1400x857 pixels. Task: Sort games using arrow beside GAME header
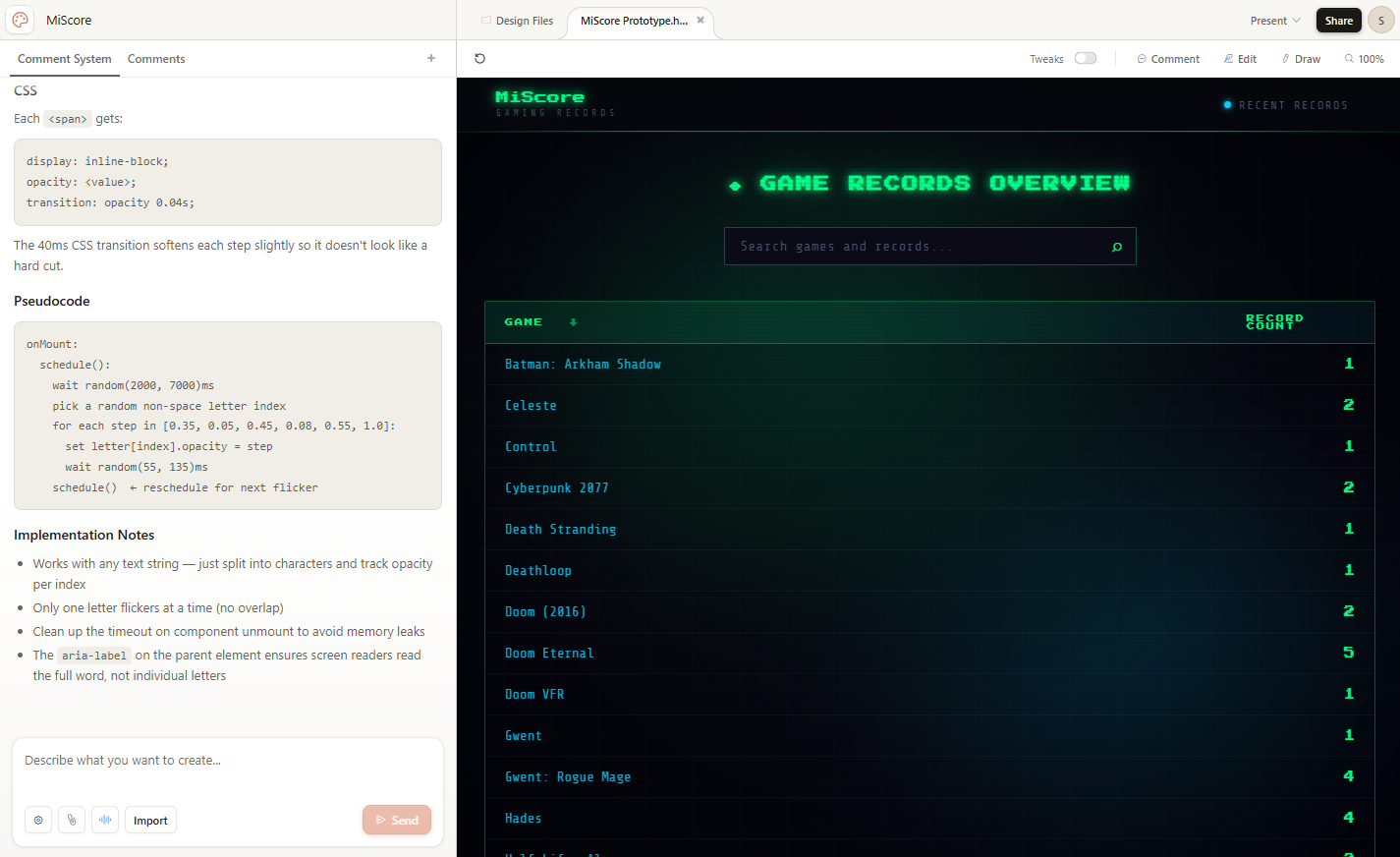pyautogui.click(x=574, y=322)
